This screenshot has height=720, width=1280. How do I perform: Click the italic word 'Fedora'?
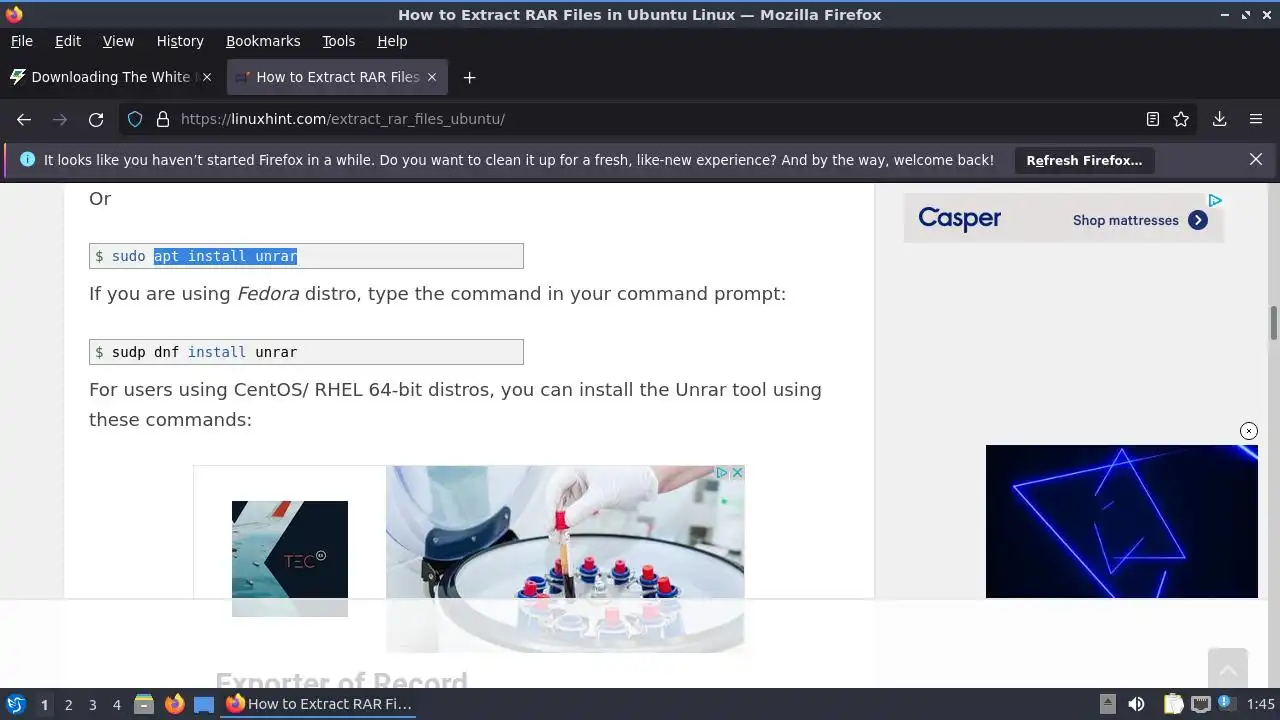[x=268, y=294]
